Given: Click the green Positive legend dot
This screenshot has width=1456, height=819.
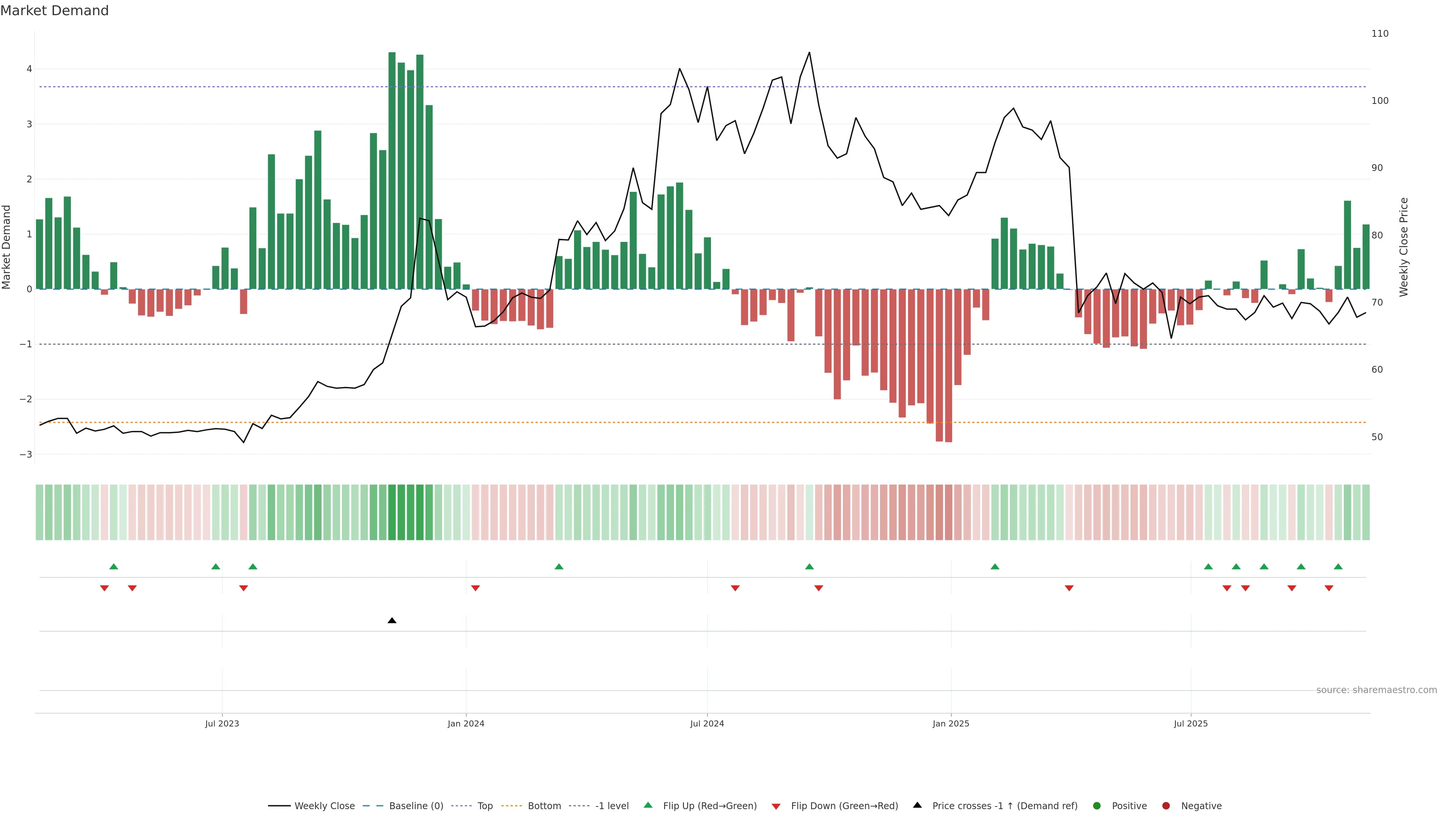Looking at the screenshot, I should pos(1097,805).
